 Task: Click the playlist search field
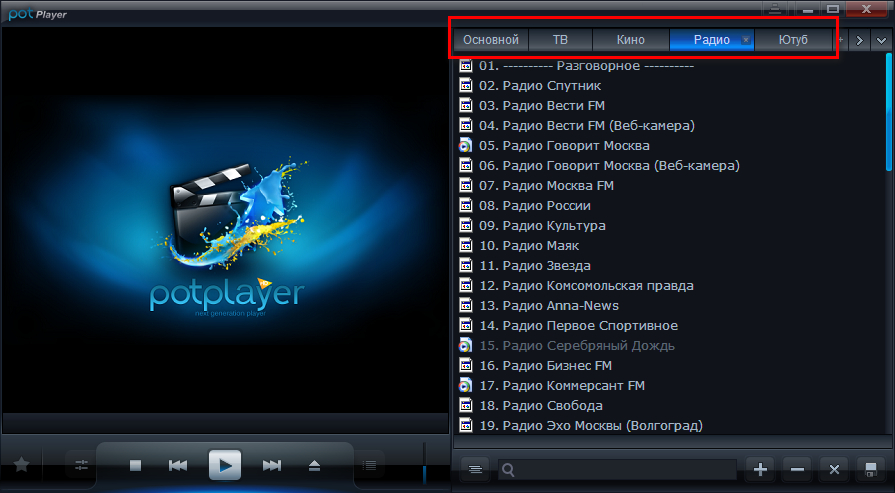tap(618, 470)
